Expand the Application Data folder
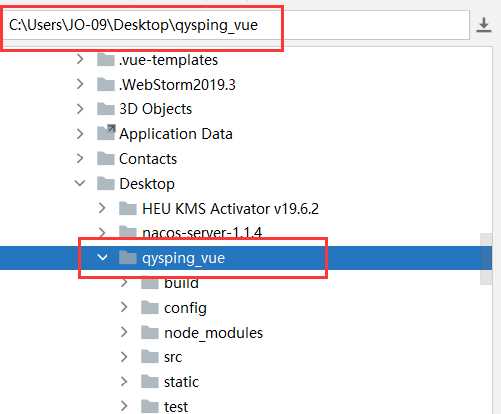Screen dimensions: 501x414 [80, 134]
